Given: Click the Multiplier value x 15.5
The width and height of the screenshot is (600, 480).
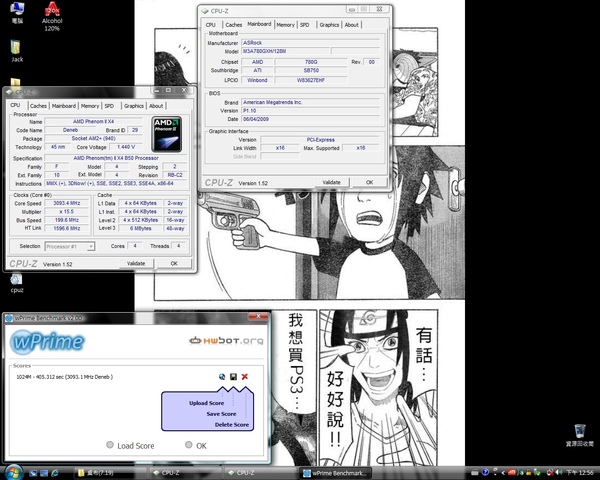Looking at the screenshot, I should pos(67,212).
